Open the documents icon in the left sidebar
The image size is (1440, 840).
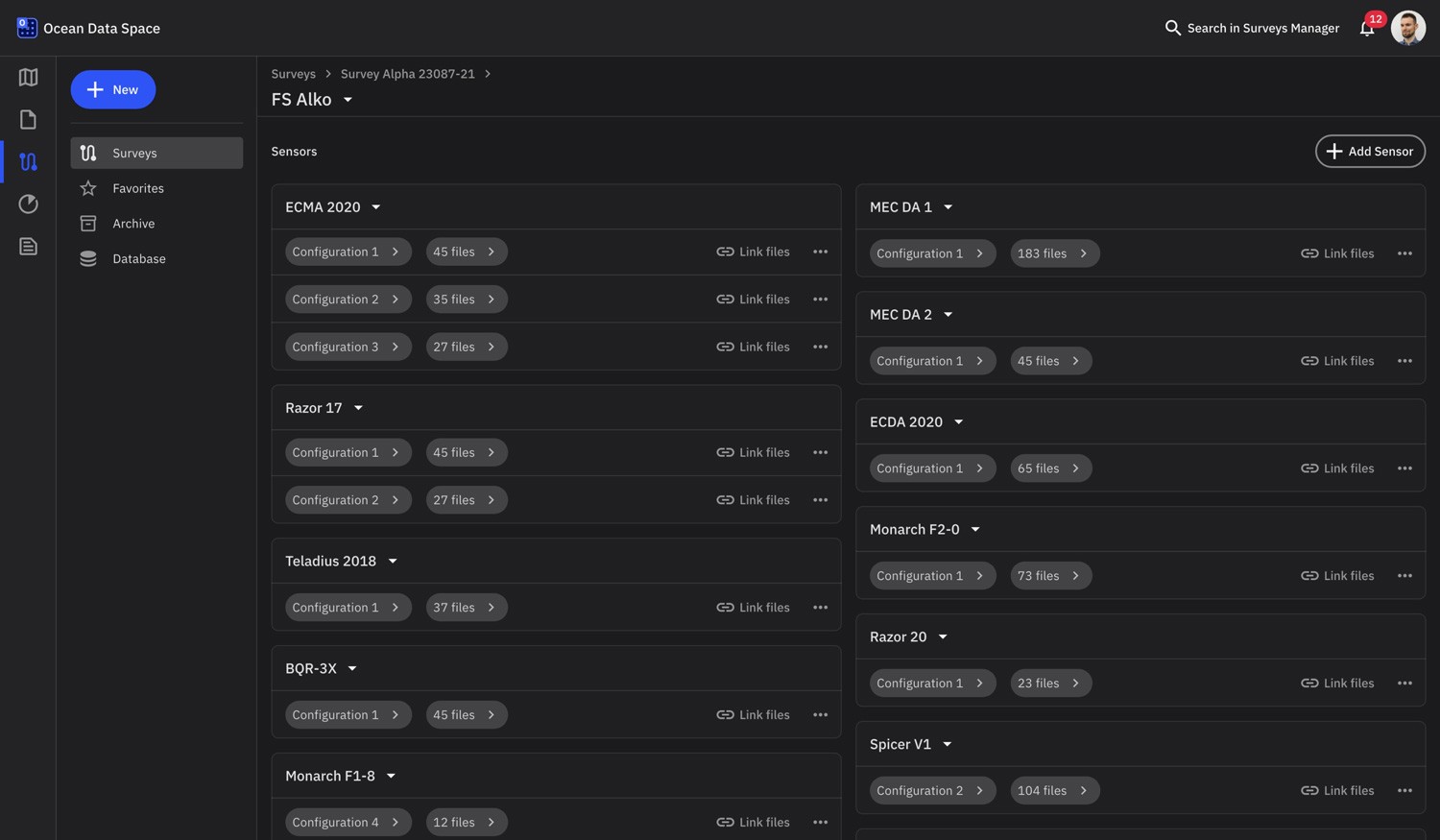click(27, 119)
